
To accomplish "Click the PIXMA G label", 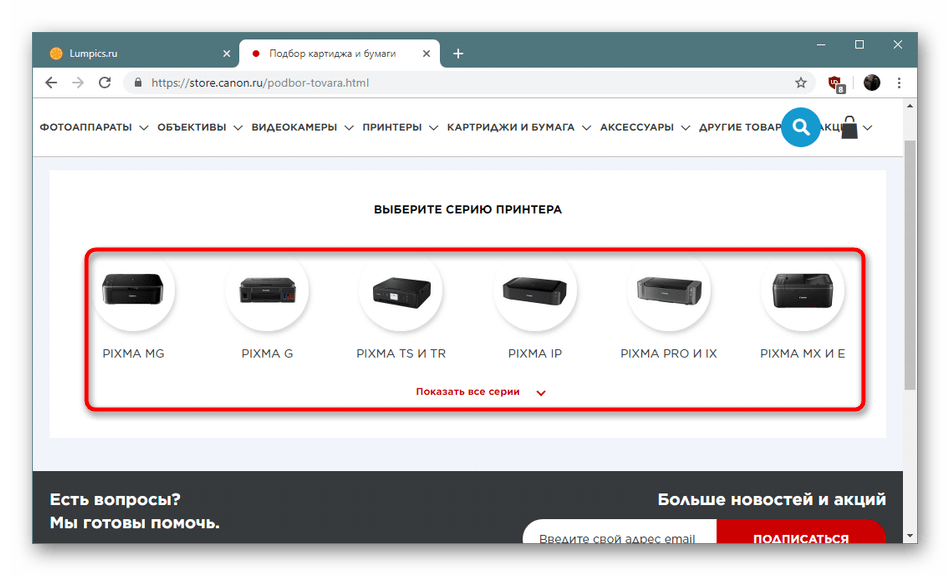I will [267, 354].
